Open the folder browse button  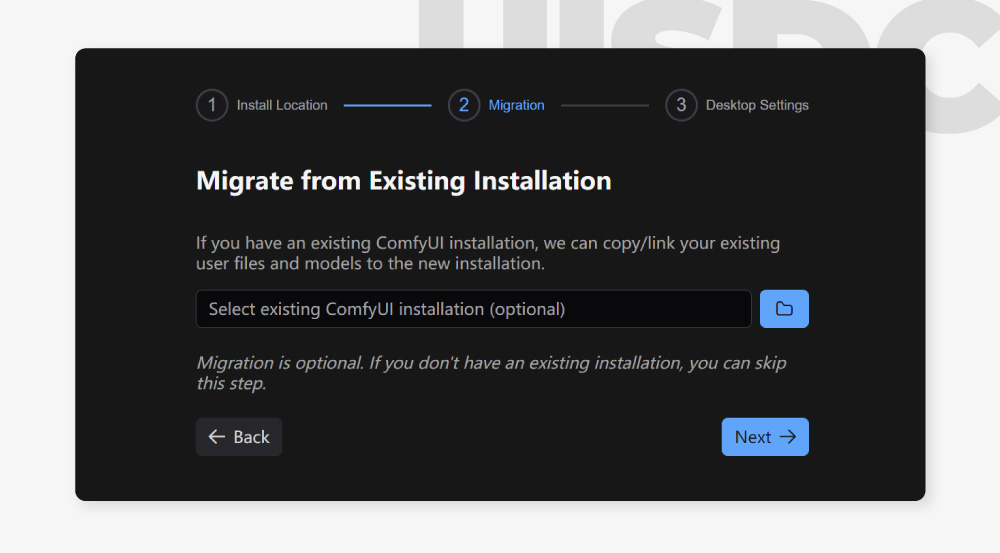[784, 309]
